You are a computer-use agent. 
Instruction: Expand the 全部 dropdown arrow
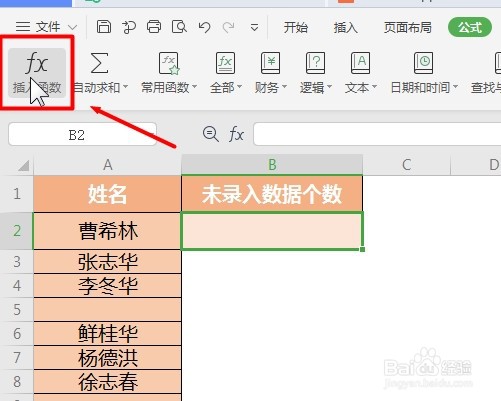[239, 87]
